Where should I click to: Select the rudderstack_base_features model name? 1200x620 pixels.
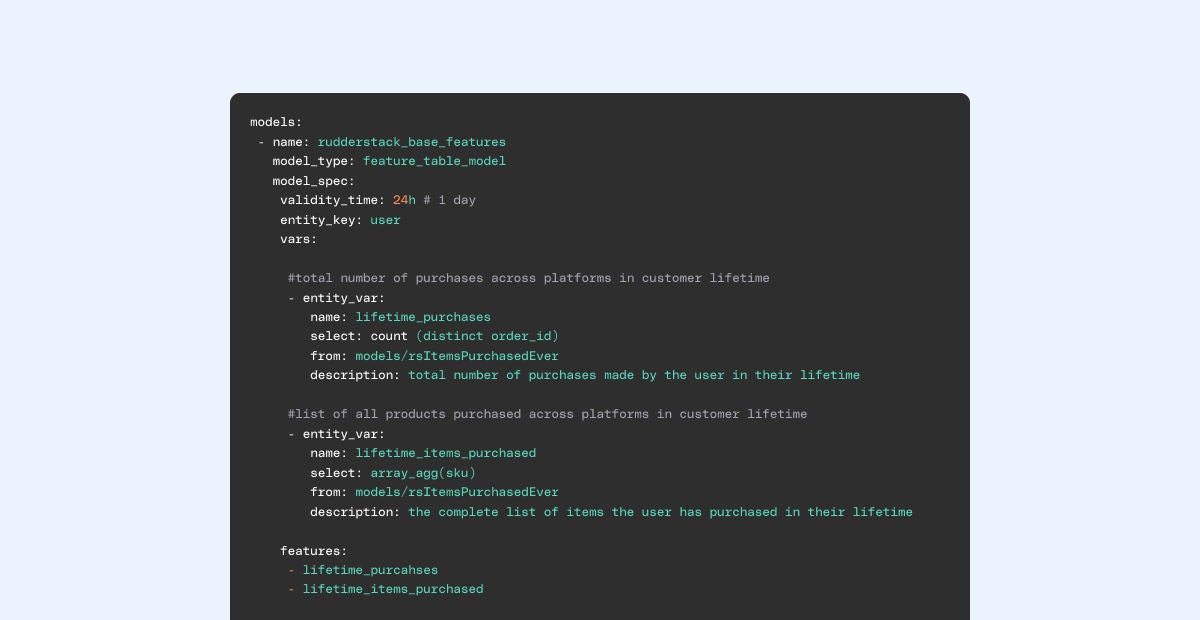click(411, 142)
